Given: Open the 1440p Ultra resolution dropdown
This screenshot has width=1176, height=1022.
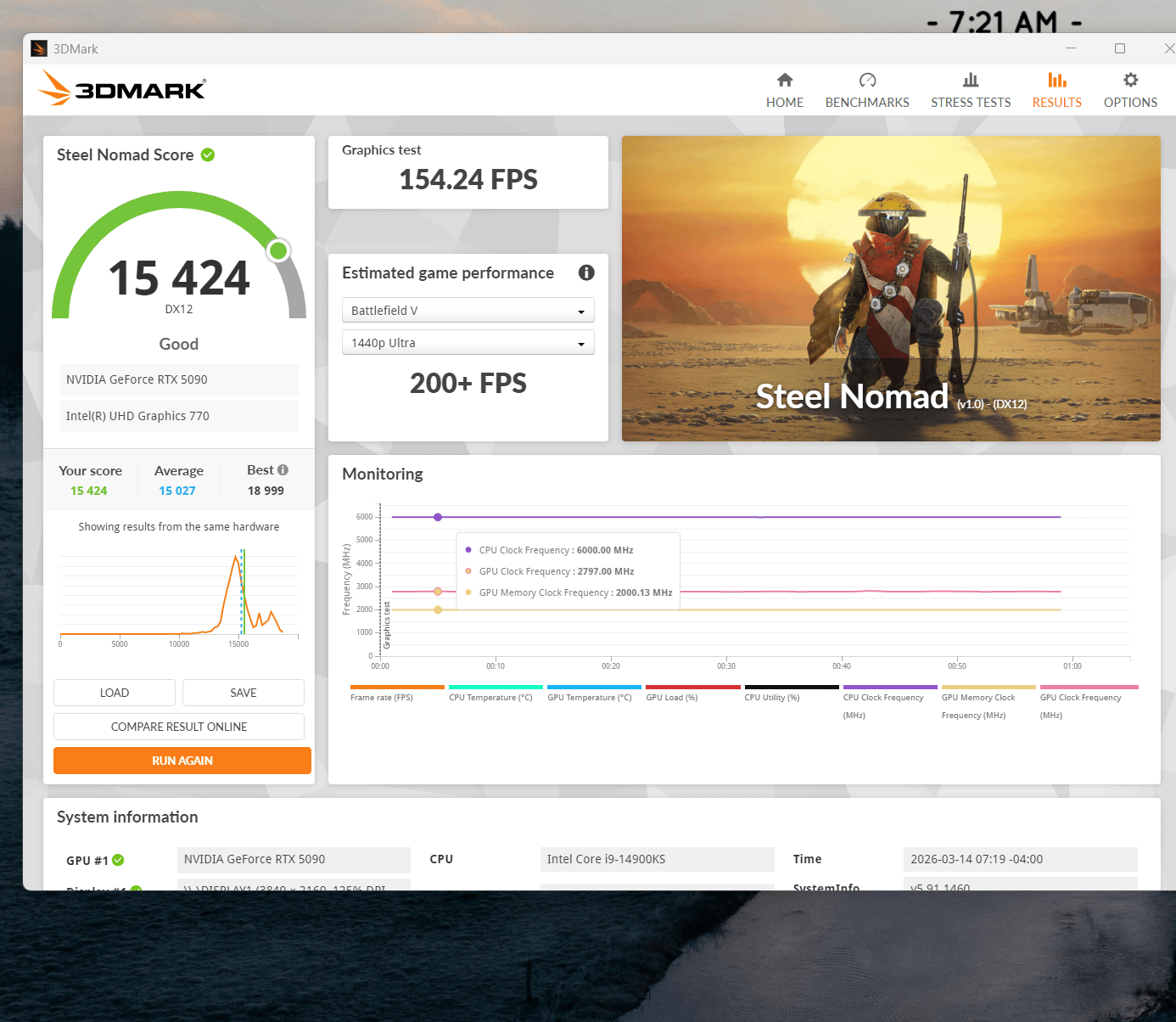Looking at the screenshot, I should coord(468,343).
